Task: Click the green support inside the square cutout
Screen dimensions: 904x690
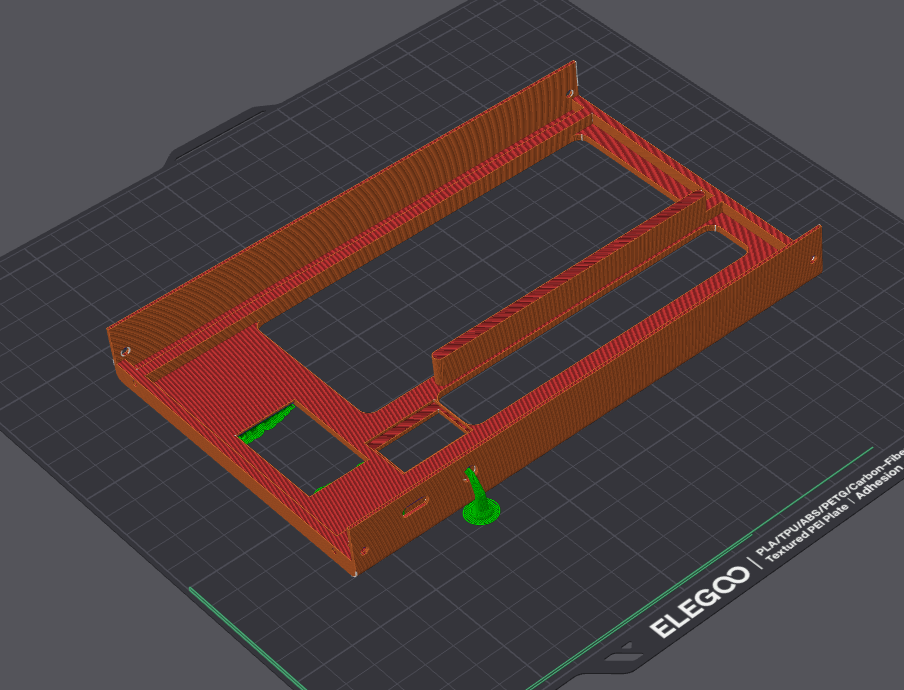Action: pos(267,425)
